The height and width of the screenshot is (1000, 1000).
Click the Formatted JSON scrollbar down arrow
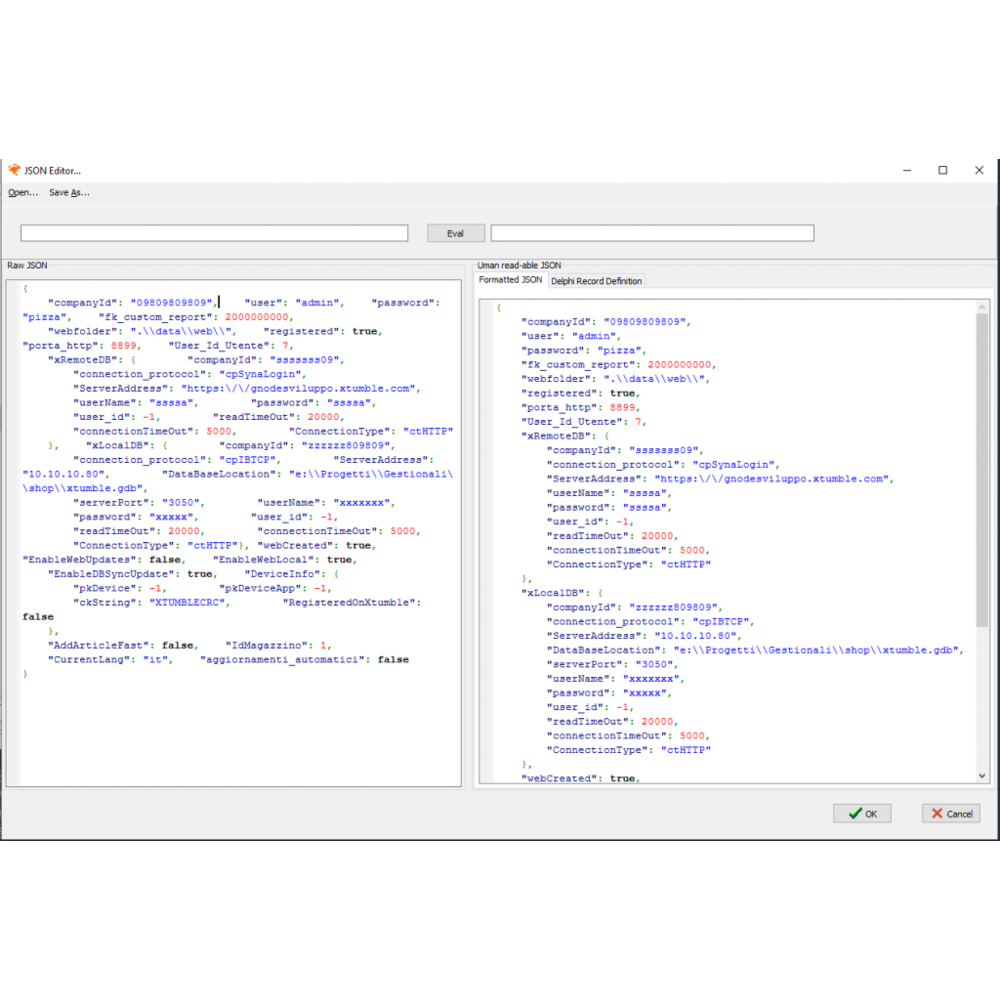(x=981, y=775)
